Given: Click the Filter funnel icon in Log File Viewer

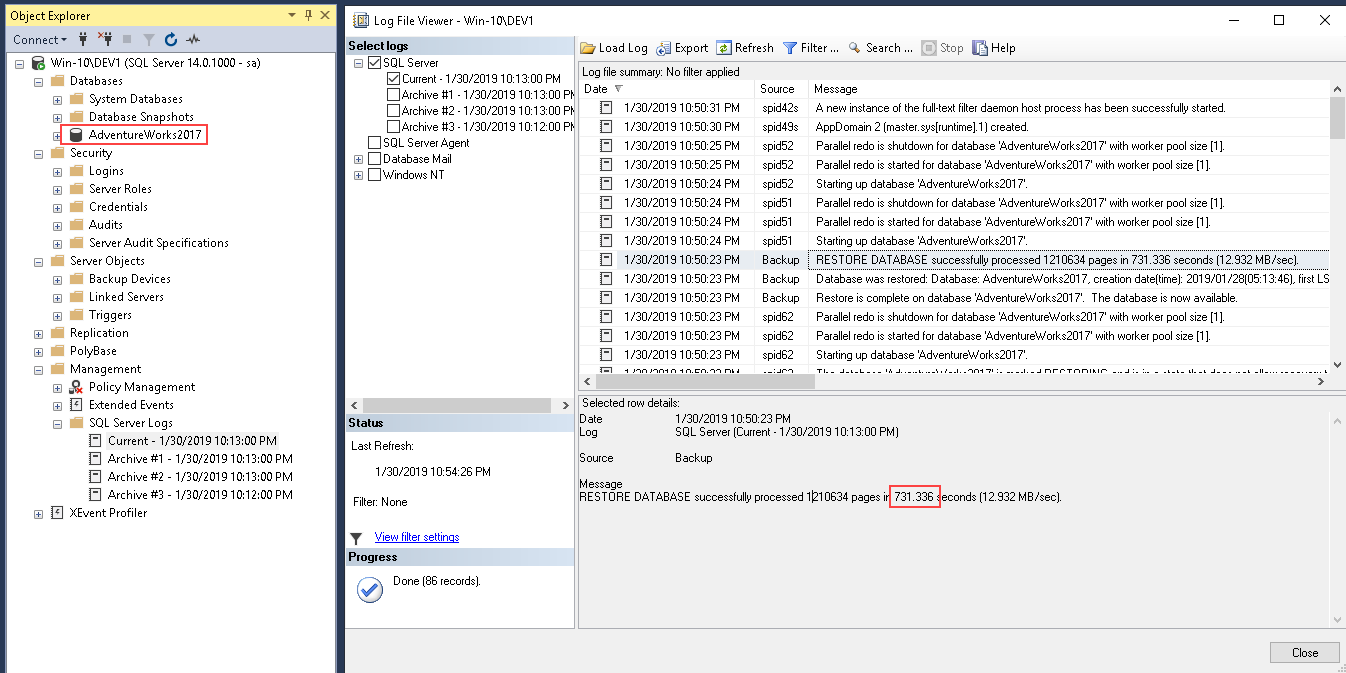Looking at the screenshot, I should [790, 48].
